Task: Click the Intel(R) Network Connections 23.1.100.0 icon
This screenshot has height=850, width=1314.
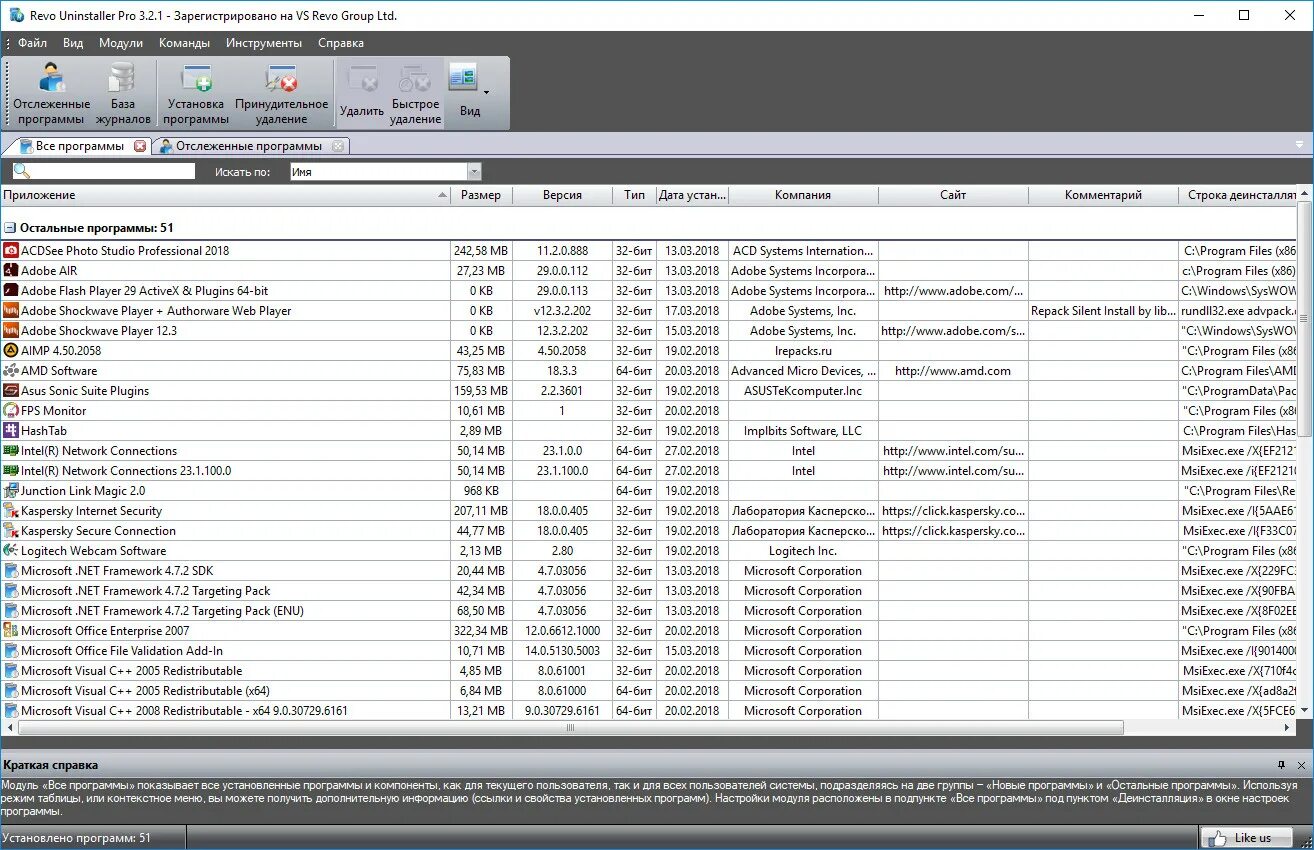Action: point(11,471)
